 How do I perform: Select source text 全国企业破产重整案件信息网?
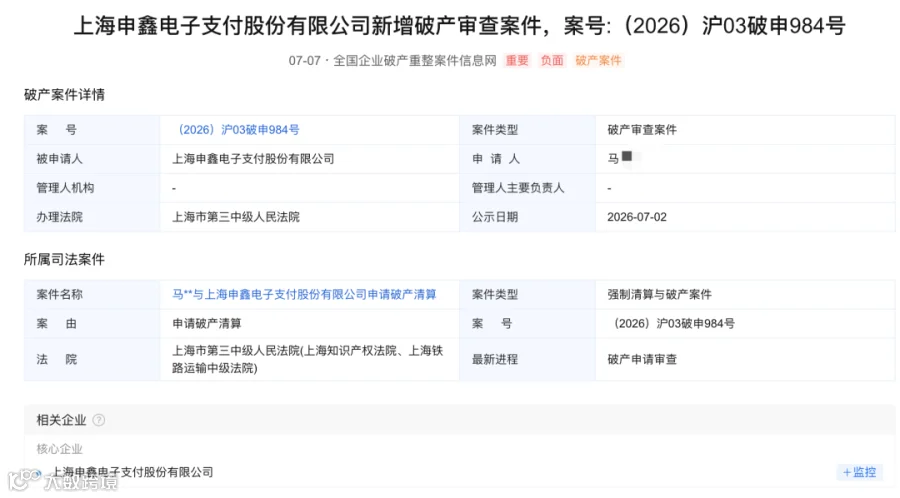[x=414, y=60]
